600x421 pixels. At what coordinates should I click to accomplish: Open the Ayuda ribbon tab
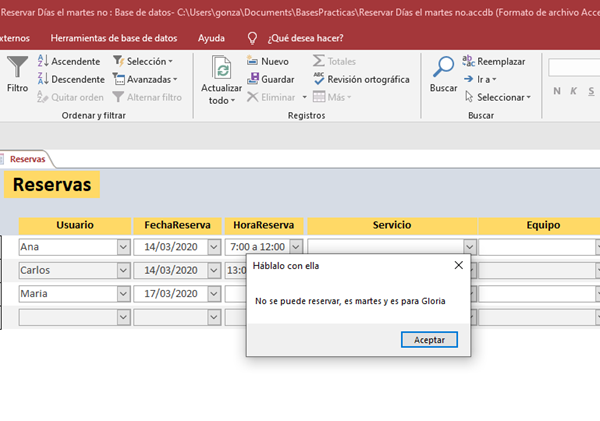point(211,38)
